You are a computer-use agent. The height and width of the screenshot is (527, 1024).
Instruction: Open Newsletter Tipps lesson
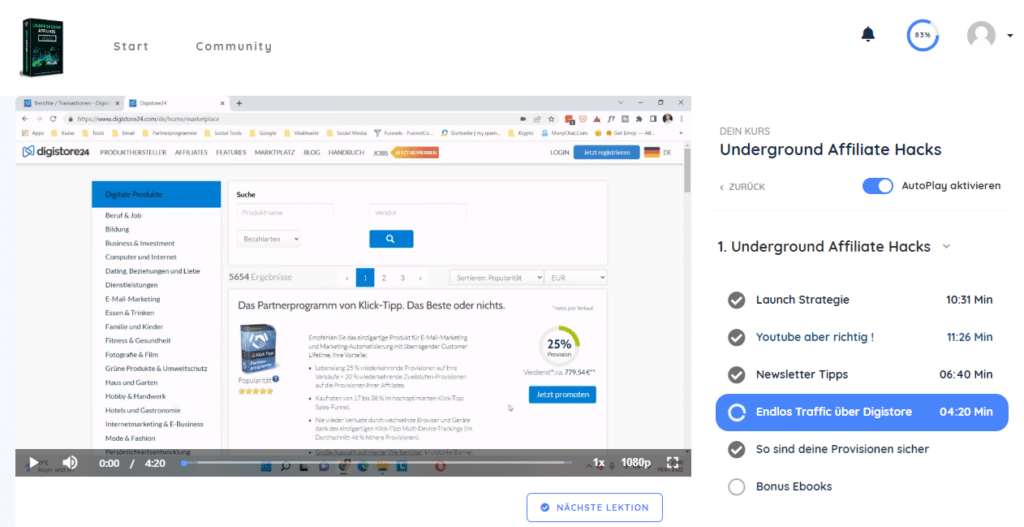pos(802,374)
